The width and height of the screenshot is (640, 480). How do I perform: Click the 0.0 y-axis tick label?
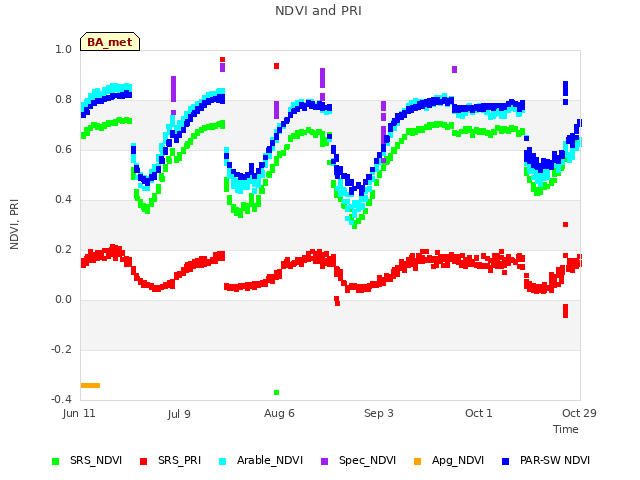(63, 300)
